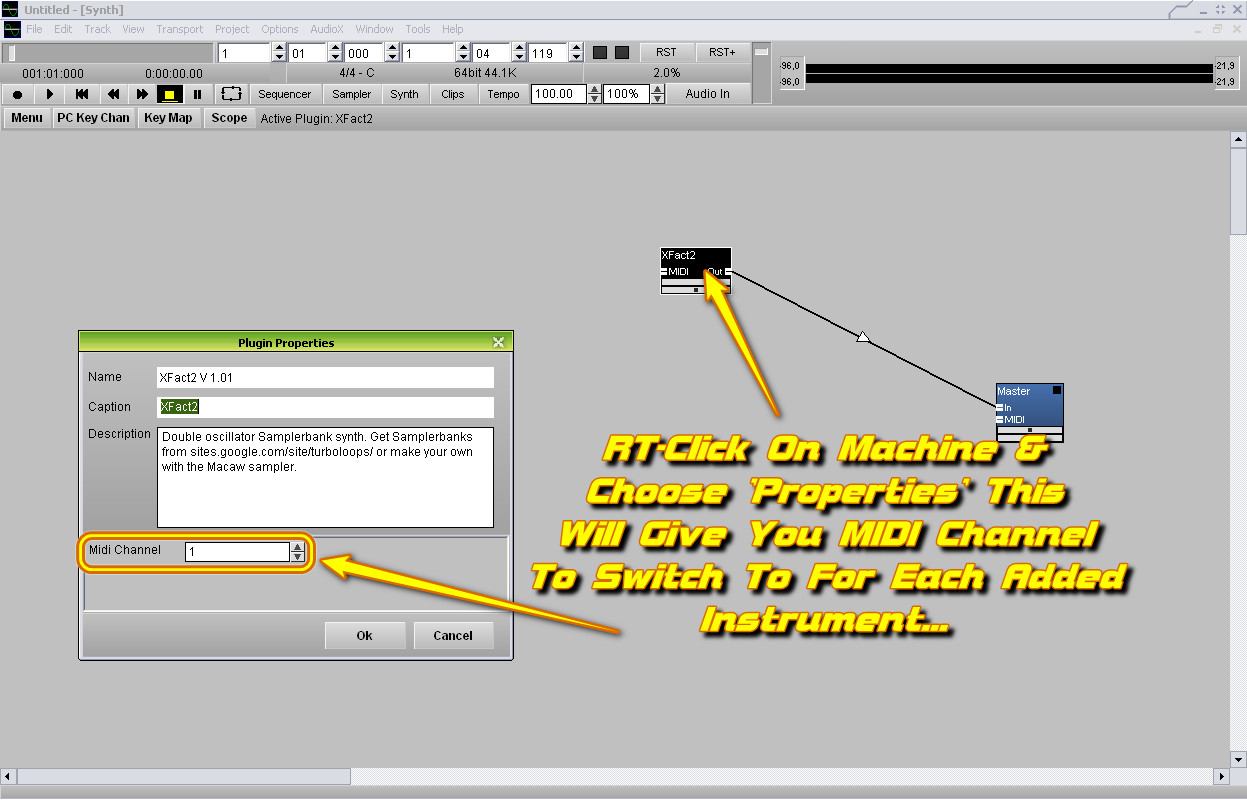
Task: Adjust the stepper beside the 119 field
Action: pyautogui.click(x=576, y=53)
